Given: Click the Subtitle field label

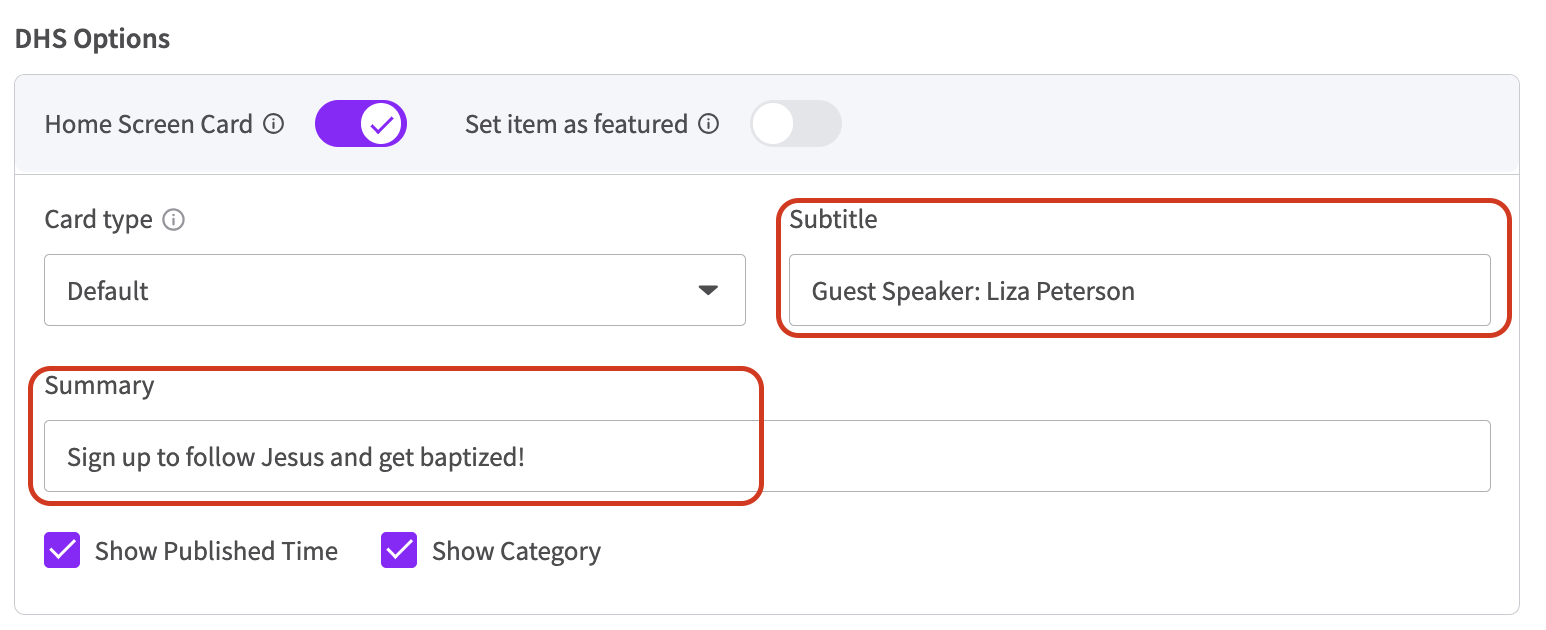Looking at the screenshot, I should pos(833,220).
